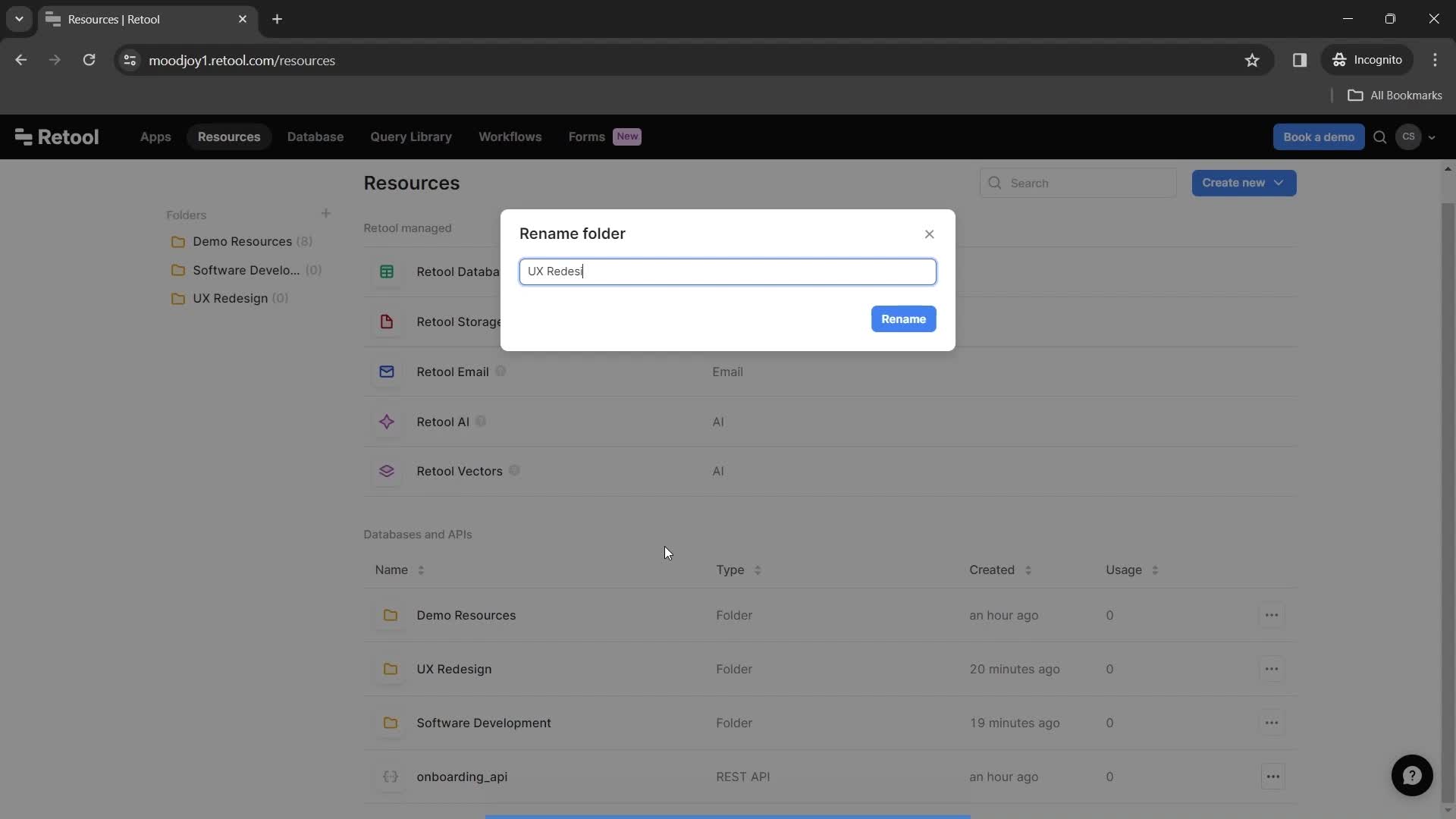Click the Demo Resources folder icon

coord(179,242)
